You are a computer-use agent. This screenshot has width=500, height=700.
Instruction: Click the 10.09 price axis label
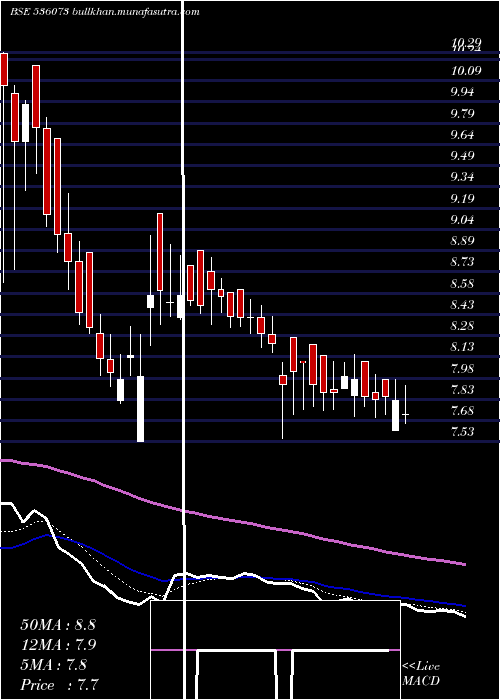(466, 71)
